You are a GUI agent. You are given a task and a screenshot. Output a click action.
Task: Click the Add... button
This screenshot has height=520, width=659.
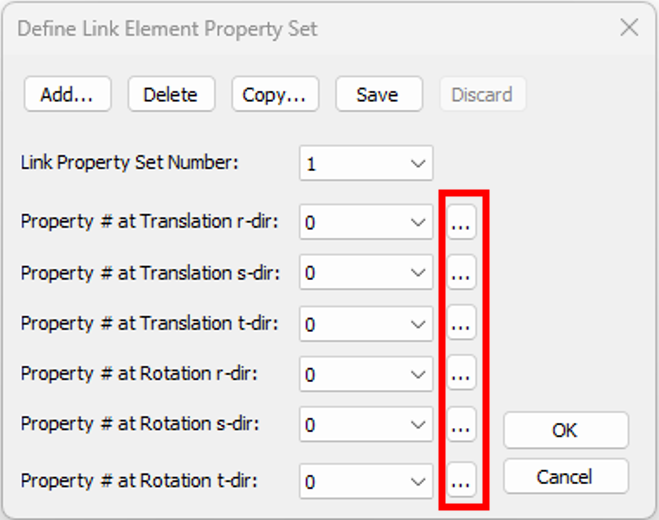tap(68, 94)
